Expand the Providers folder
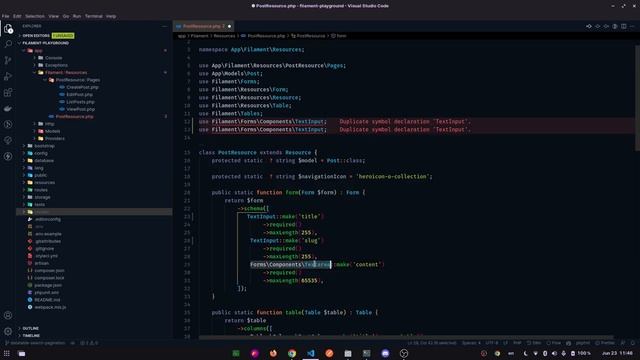 point(55,138)
